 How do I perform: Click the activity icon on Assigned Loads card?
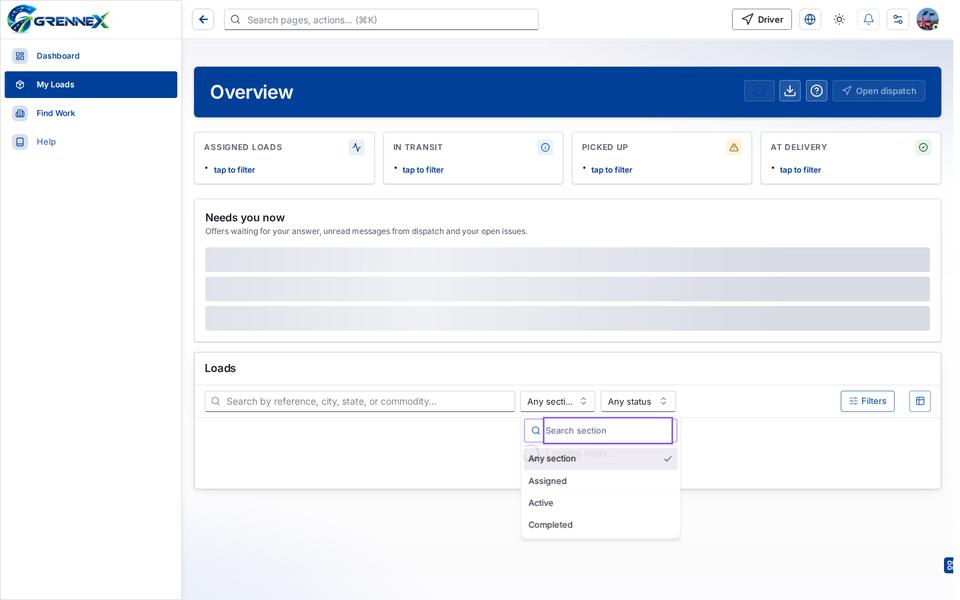pos(357,148)
